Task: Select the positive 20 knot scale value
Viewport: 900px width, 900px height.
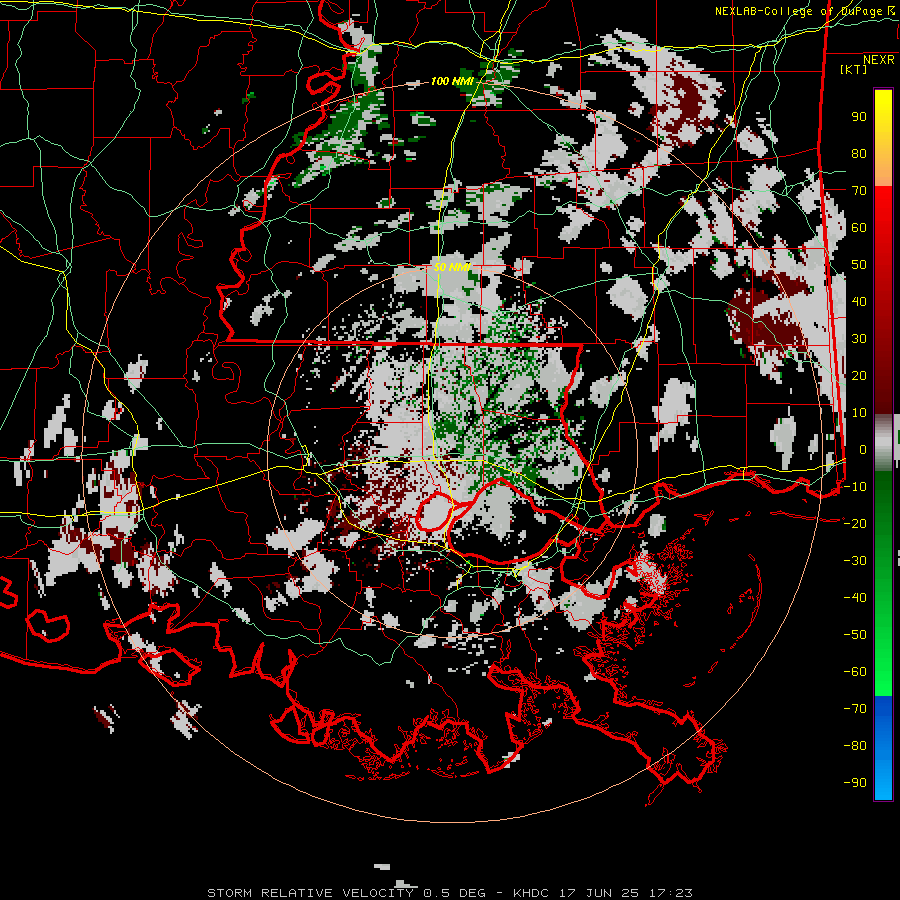Action: point(859,375)
